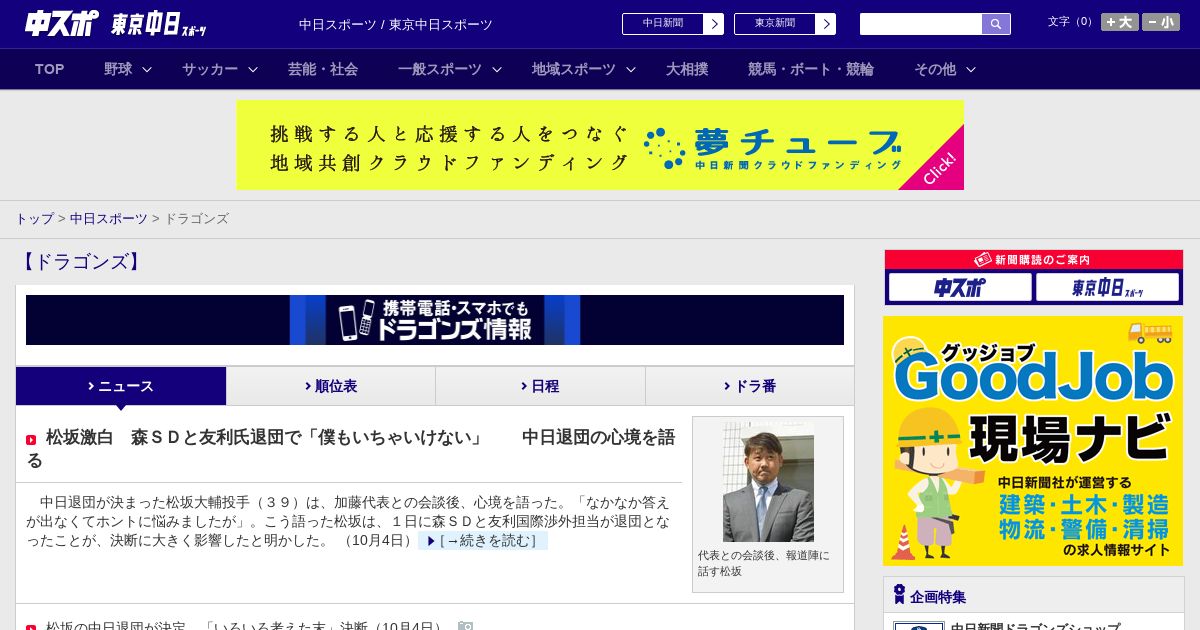Open the 地域スポーツ menu
This screenshot has height=630, width=1200.
[x=574, y=69]
